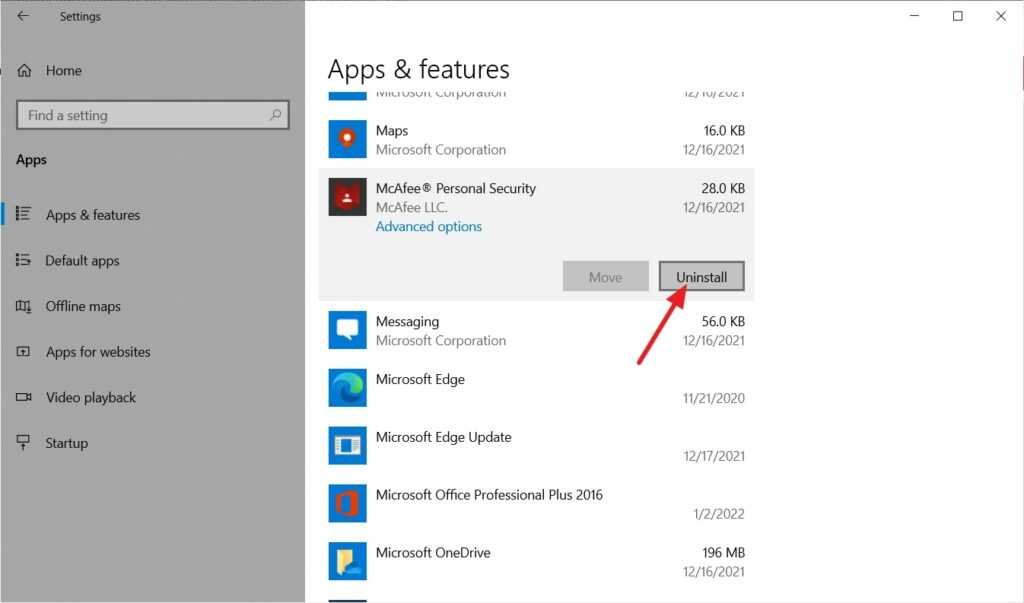
Task: Click the Microsoft Office Professional icon
Action: click(347, 503)
